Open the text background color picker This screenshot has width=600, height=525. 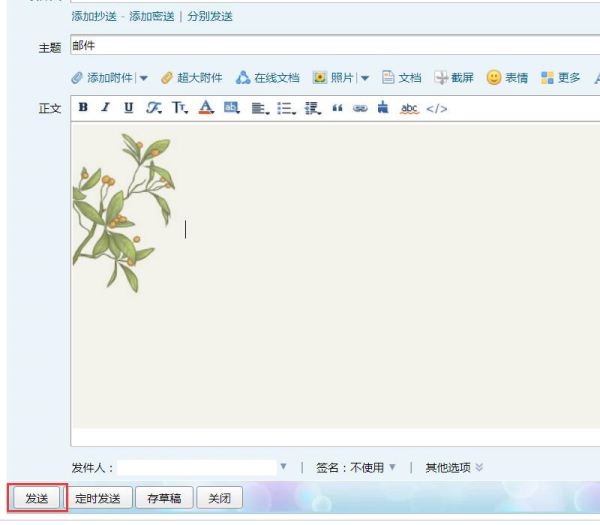click(232, 108)
